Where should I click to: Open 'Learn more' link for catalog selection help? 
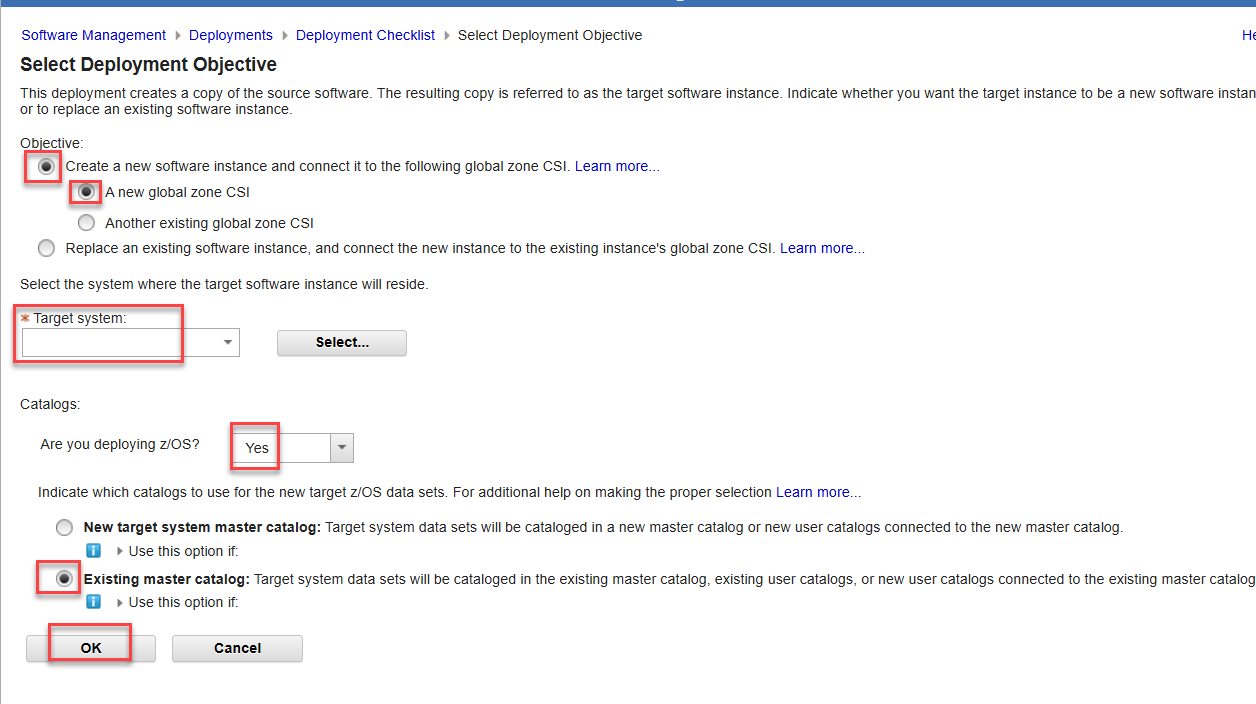pos(818,492)
